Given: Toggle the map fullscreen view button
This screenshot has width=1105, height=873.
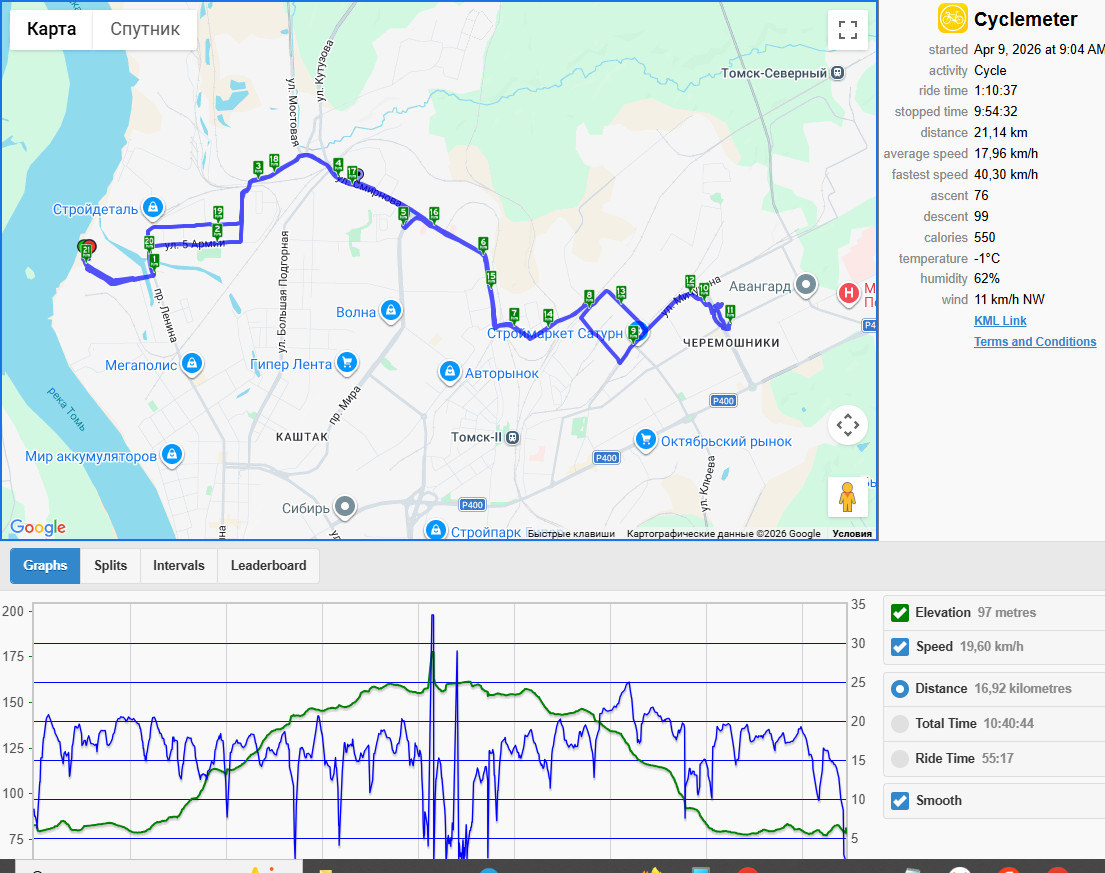Looking at the screenshot, I should 848,30.
